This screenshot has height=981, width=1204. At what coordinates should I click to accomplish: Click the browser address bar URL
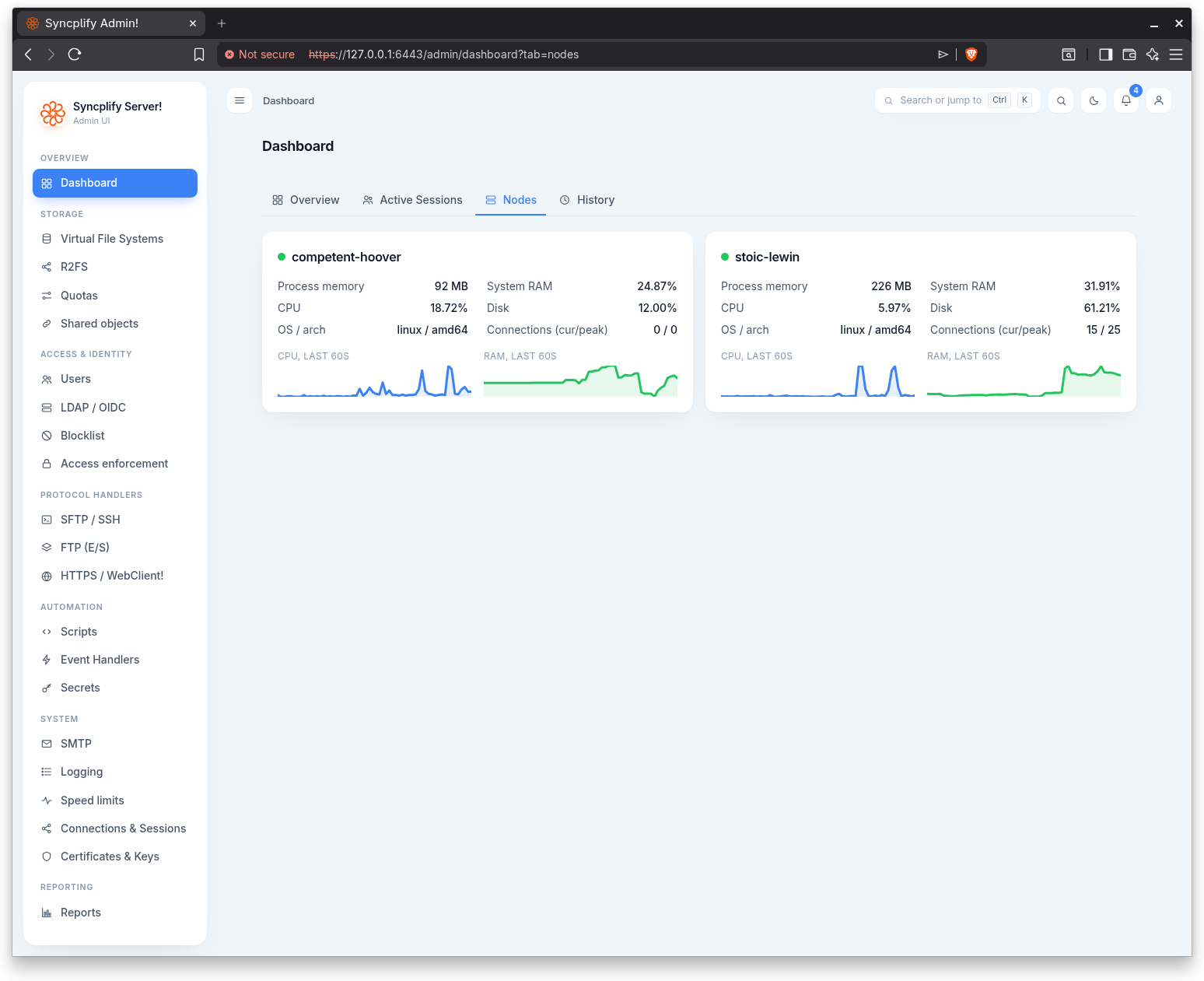443,54
